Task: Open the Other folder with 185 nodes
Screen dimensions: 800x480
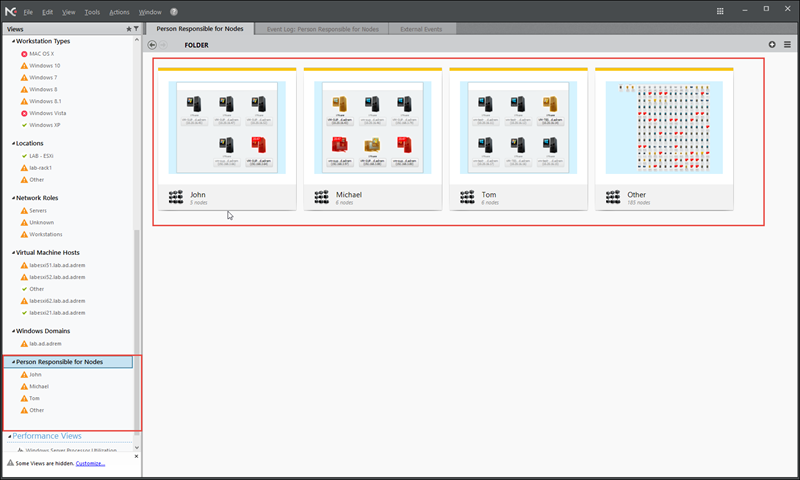Action: 664,128
